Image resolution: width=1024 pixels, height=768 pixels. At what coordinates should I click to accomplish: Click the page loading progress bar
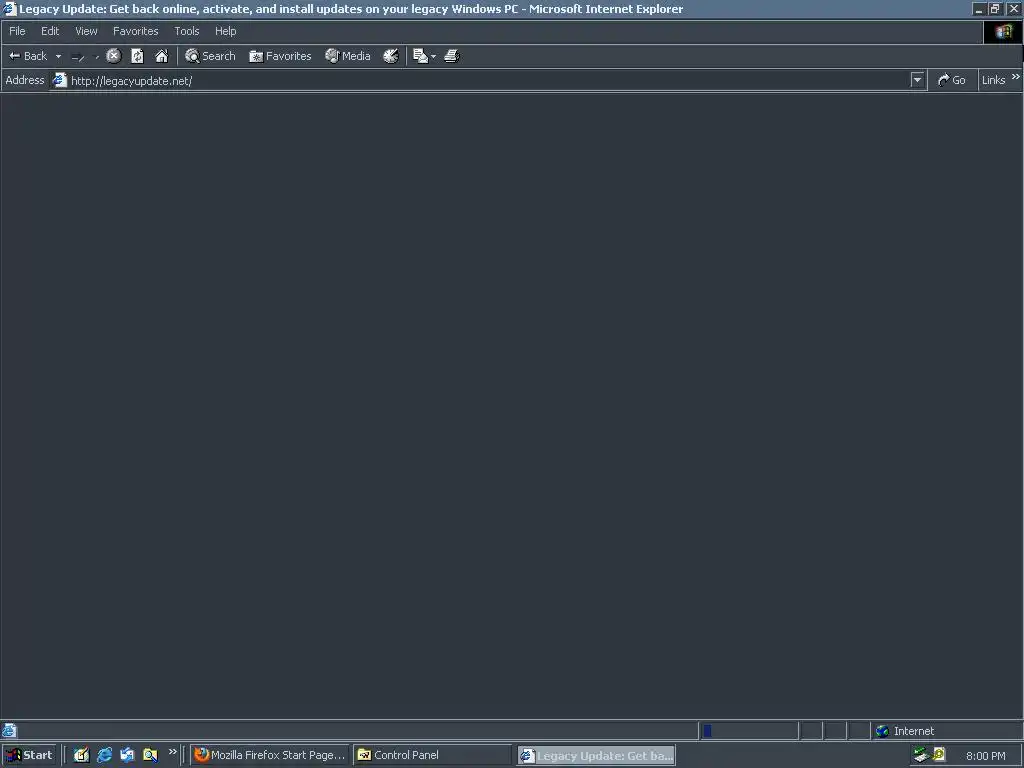pos(749,731)
